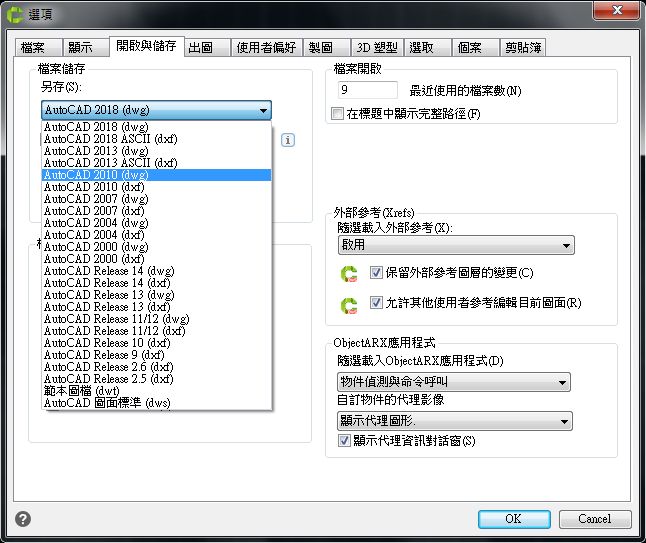Click the info icon beside the dropdown list
646x543 pixels.
click(x=288, y=140)
